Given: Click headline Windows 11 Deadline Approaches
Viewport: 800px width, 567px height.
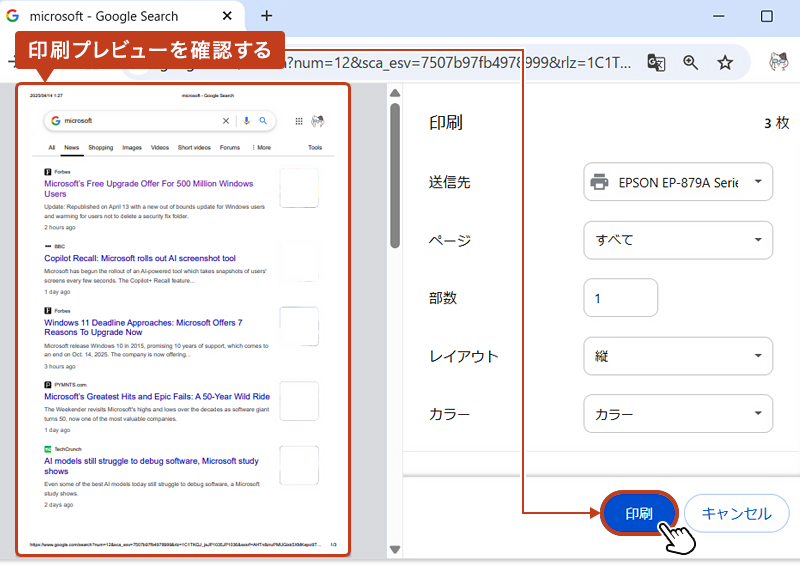Looking at the screenshot, I should (143, 328).
